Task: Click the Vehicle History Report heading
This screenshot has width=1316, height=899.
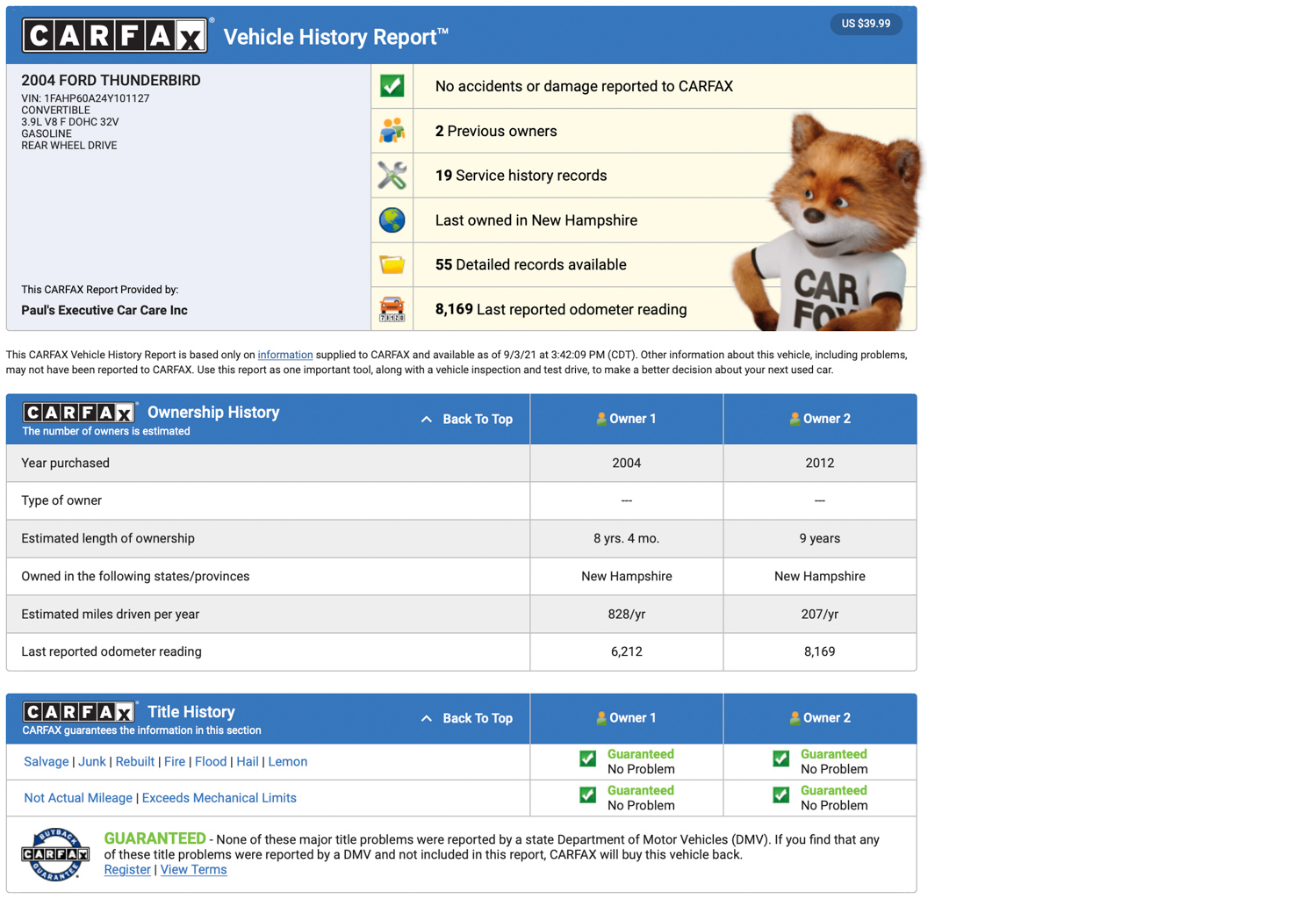Action: tap(335, 37)
